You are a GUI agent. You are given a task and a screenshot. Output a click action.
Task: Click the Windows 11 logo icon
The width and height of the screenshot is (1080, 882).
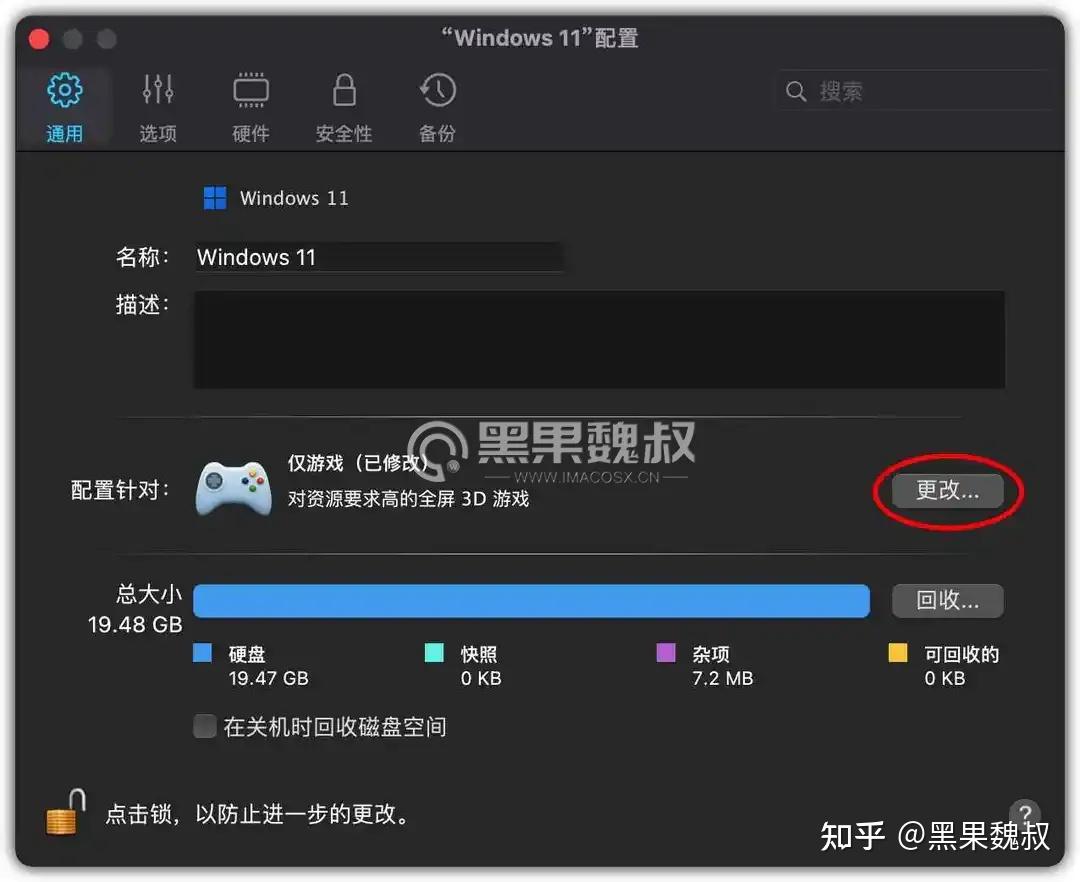point(213,197)
